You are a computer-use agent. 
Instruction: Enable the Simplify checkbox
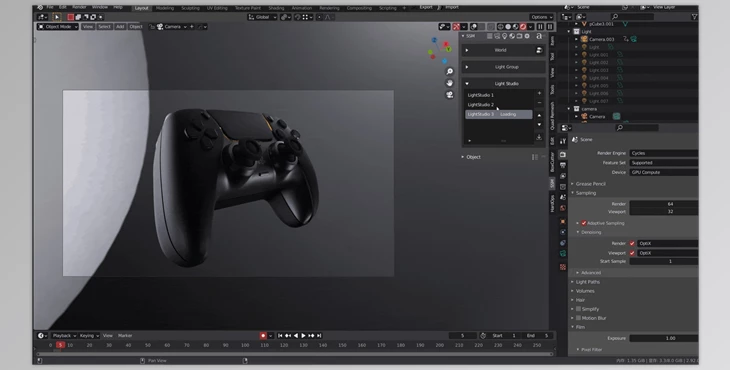pyautogui.click(x=578, y=309)
